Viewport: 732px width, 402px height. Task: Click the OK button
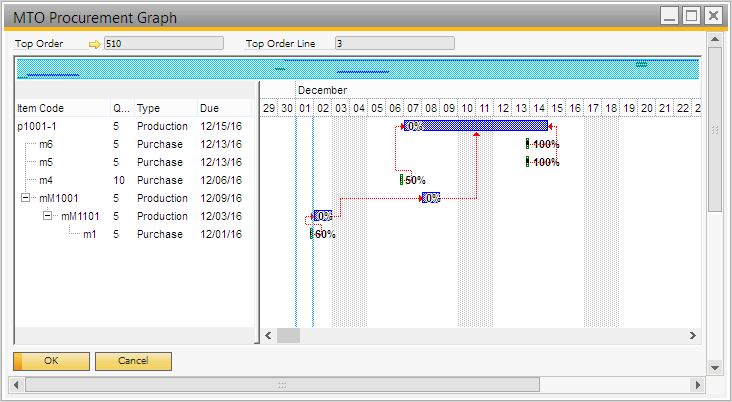pyautogui.click(x=51, y=360)
